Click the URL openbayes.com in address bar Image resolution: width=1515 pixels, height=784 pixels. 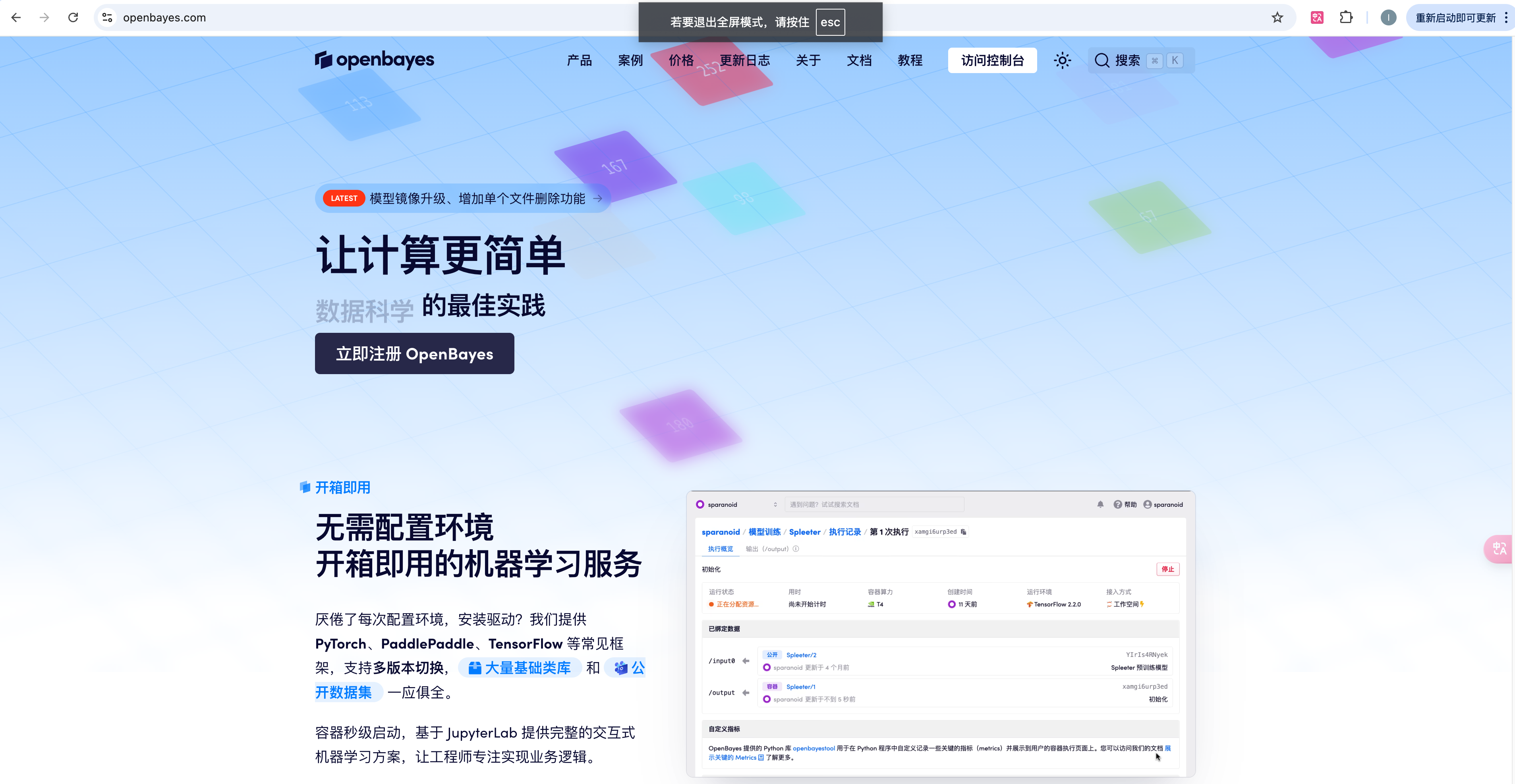click(x=165, y=17)
